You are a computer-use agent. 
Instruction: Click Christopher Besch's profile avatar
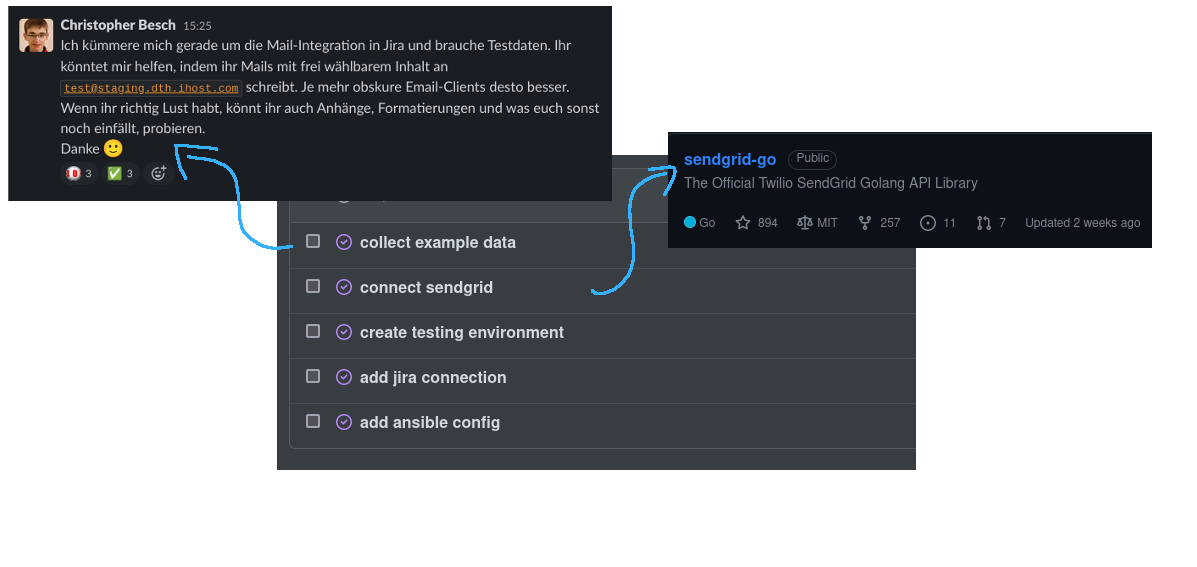click(x=36, y=36)
